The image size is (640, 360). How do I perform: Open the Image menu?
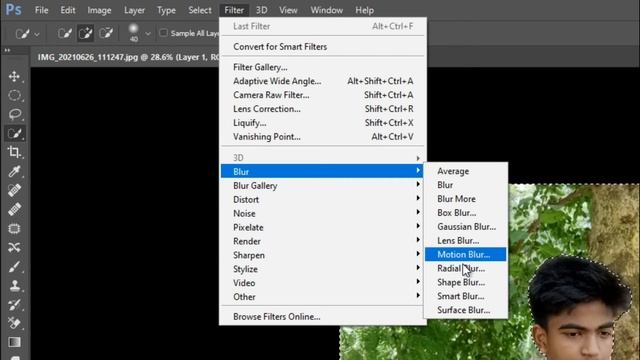click(99, 10)
